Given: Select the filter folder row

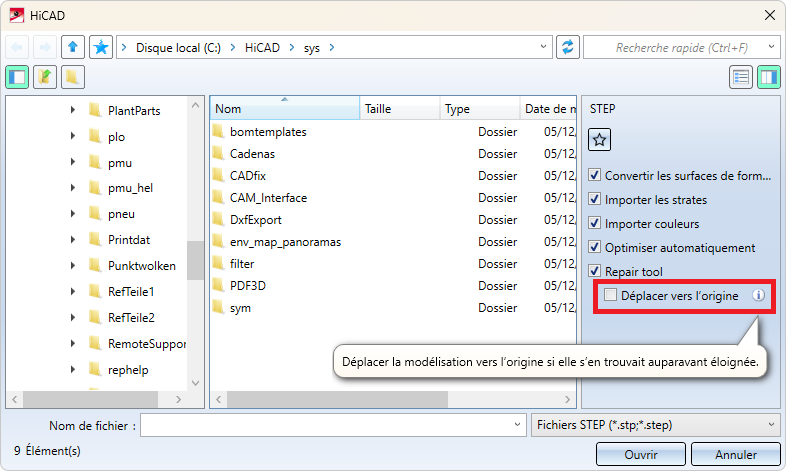Looking at the screenshot, I should [393, 264].
